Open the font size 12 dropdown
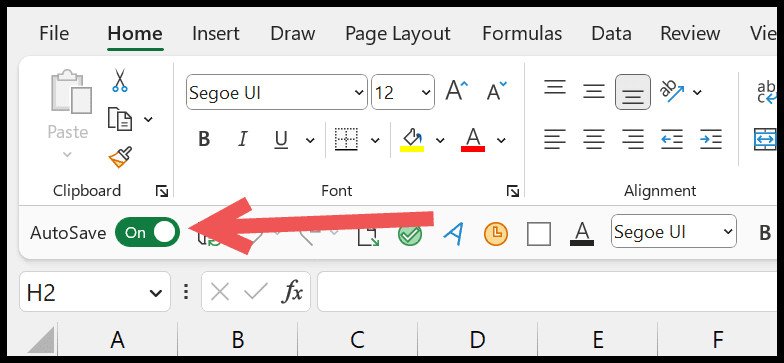 [426, 92]
